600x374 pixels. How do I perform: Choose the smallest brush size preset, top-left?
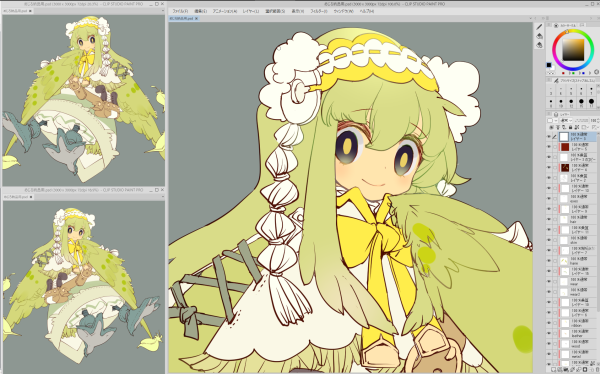point(551,91)
